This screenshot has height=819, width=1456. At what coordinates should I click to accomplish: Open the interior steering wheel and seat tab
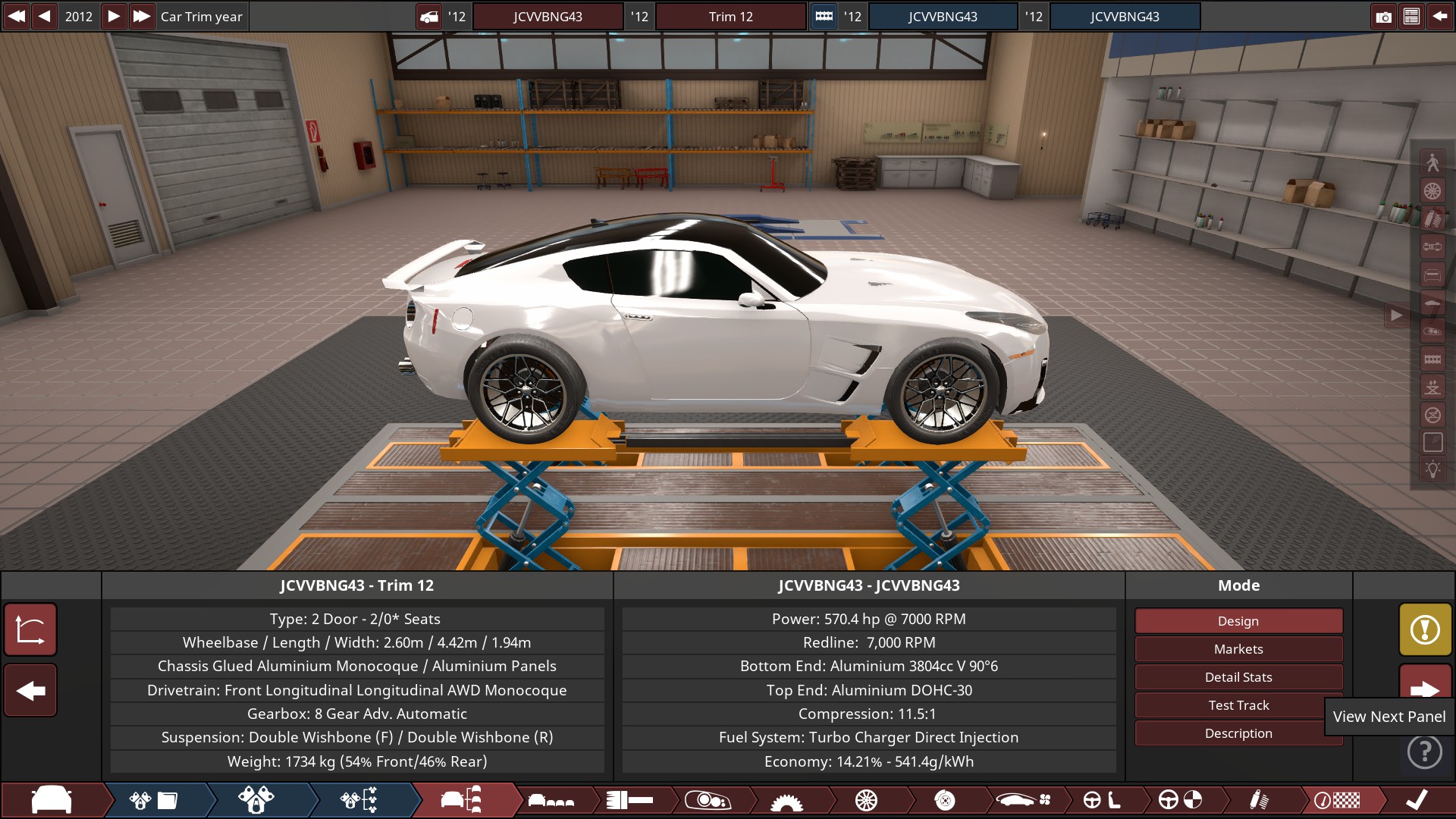[x=1102, y=800]
